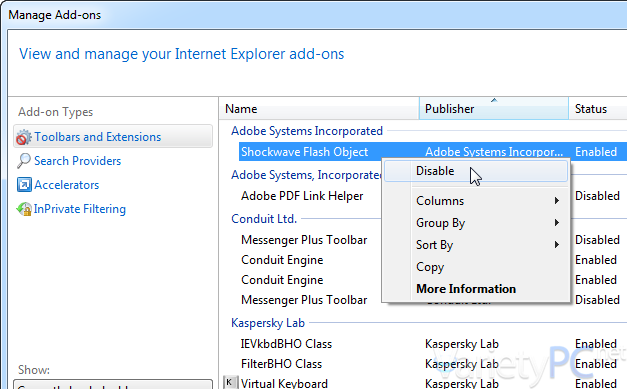
Task: Select the IEVkbdBHO Class add-on
Action: pos(286,344)
